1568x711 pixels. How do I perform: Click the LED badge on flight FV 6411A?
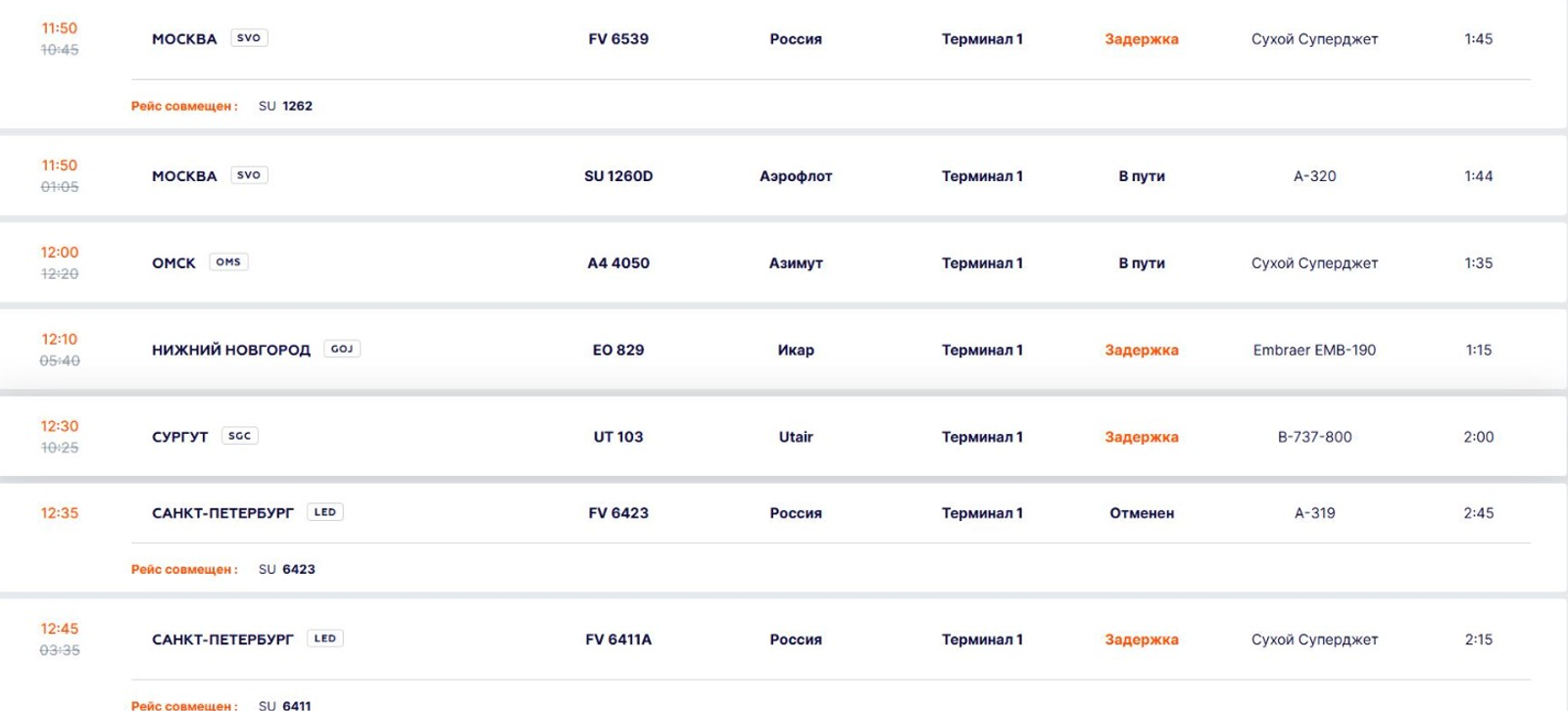[325, 639]
